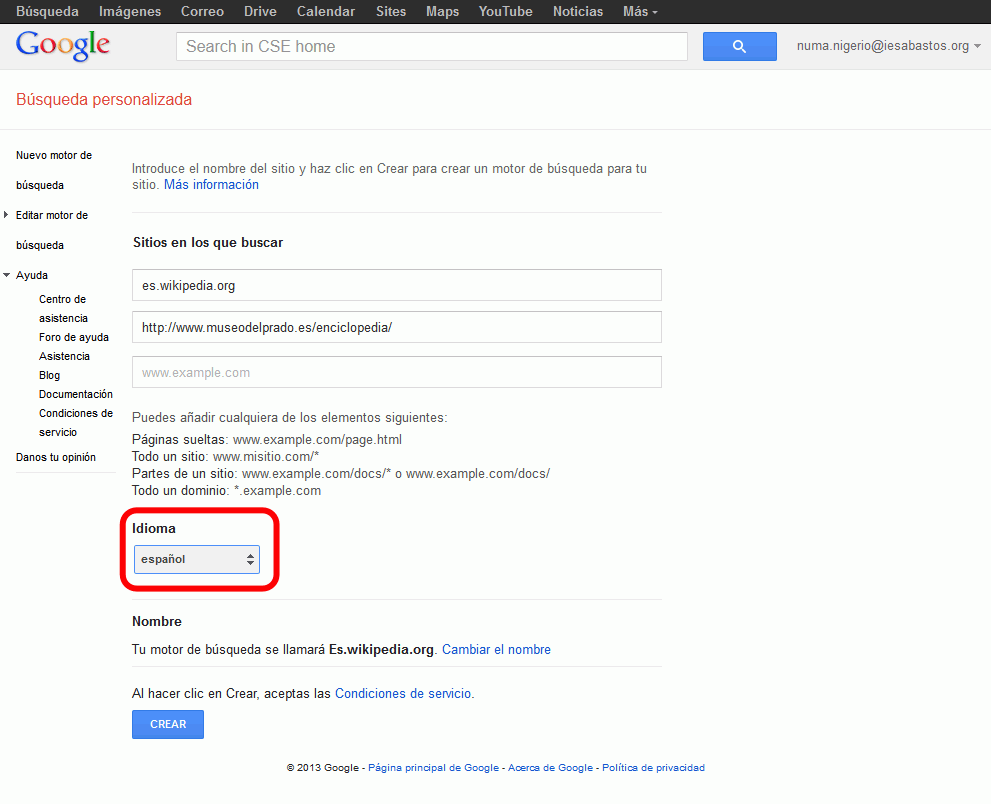This screenshot has width=991, height=804.
Task: Click the Cambiar el nombre link
Action: [x=496, y=650]
